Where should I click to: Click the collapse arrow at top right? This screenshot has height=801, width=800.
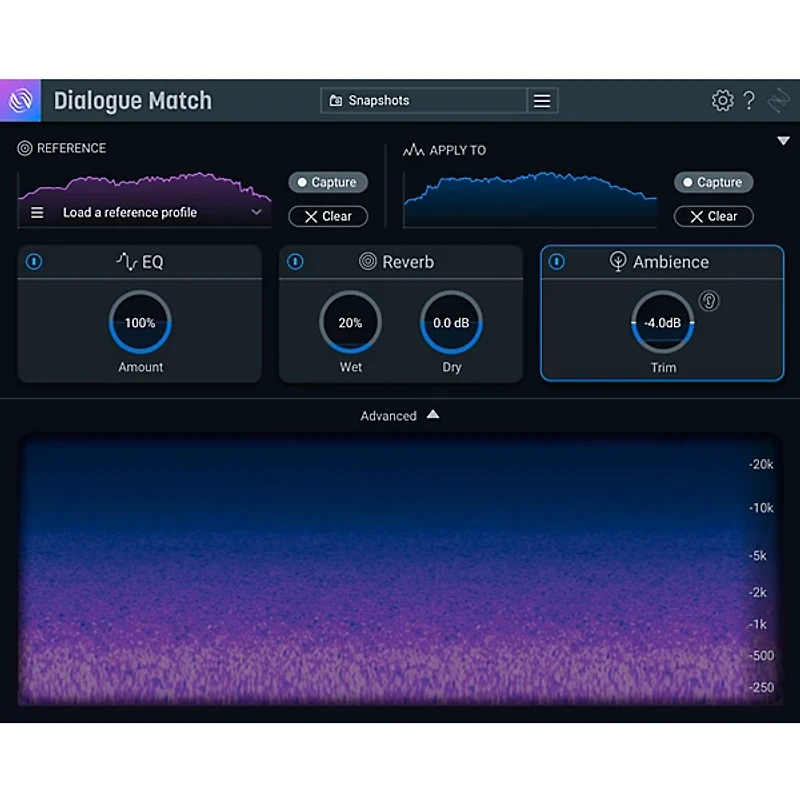click(784, 140)
